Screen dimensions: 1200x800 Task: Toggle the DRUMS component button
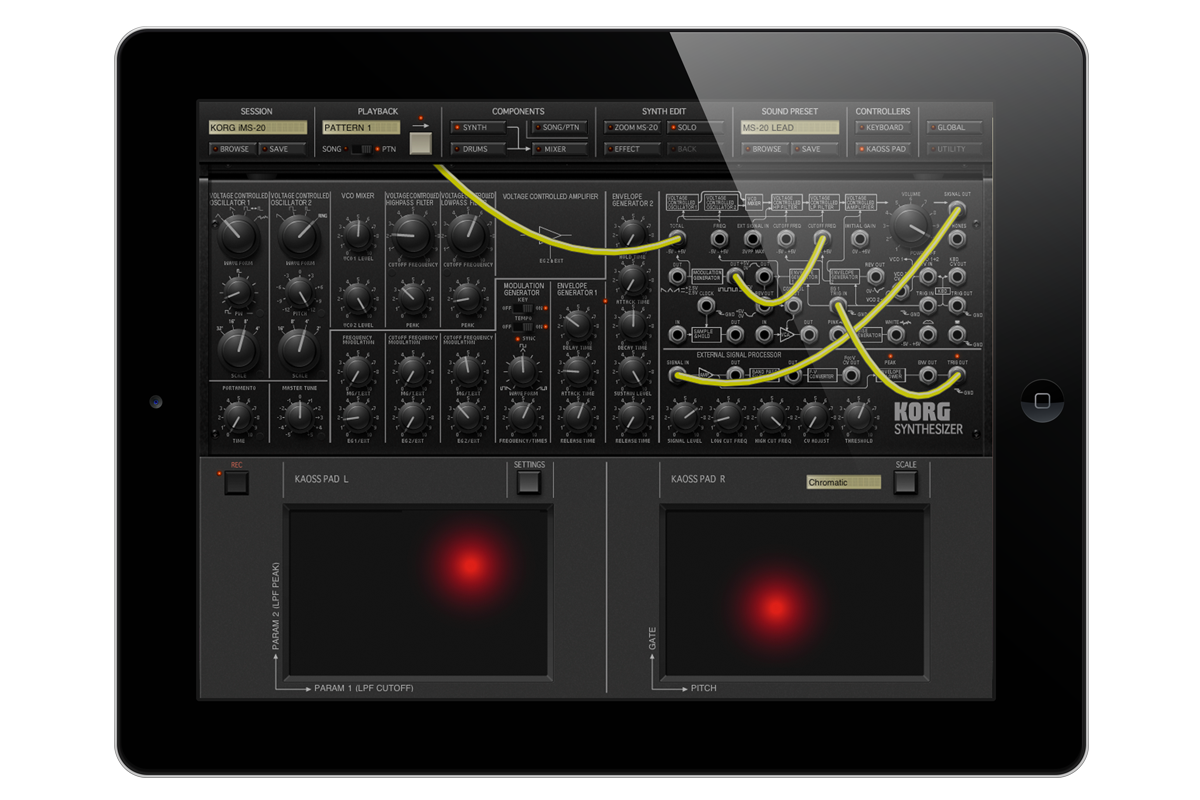(x=478, y=149)
